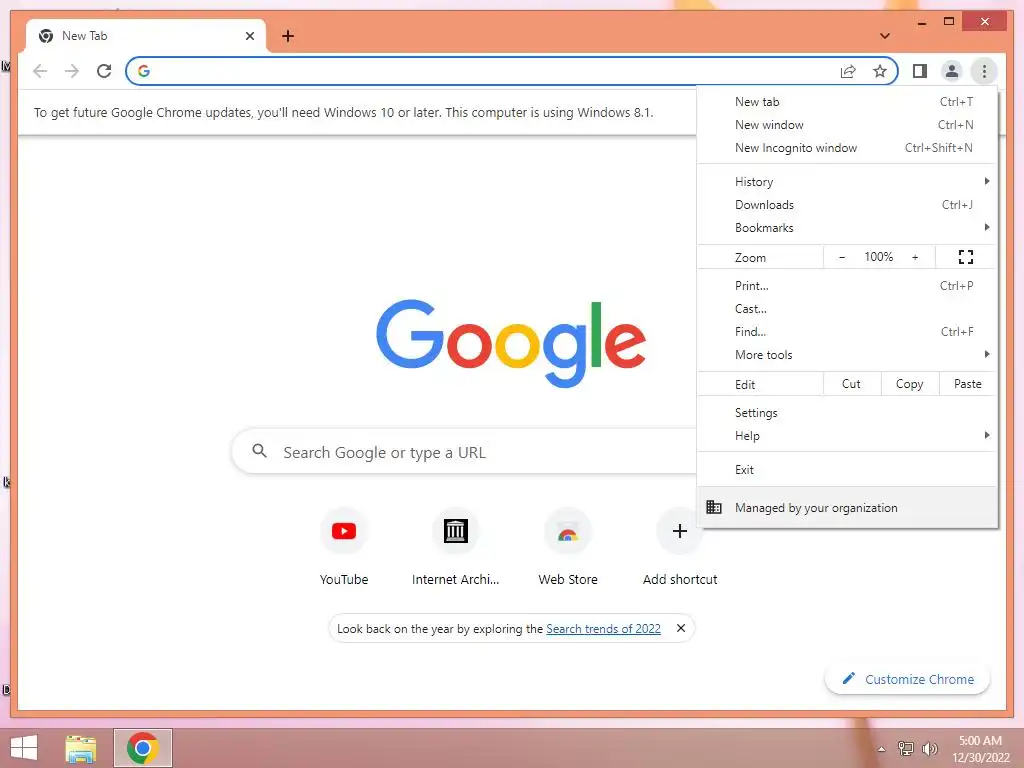Click the Google logo

click(x=511, y=342)
